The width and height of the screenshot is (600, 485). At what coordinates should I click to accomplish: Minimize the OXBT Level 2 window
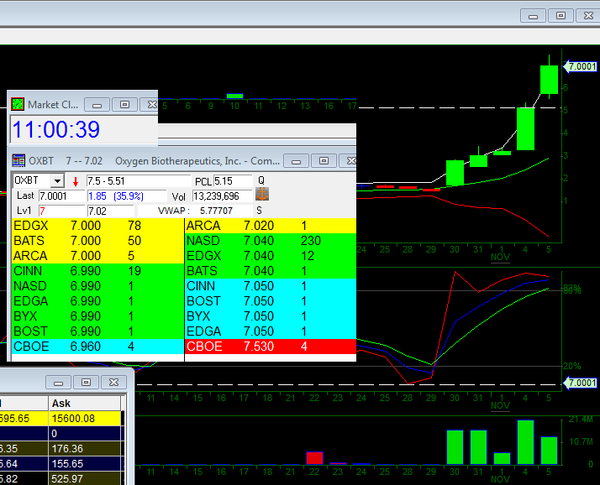[x=297, y=160]
